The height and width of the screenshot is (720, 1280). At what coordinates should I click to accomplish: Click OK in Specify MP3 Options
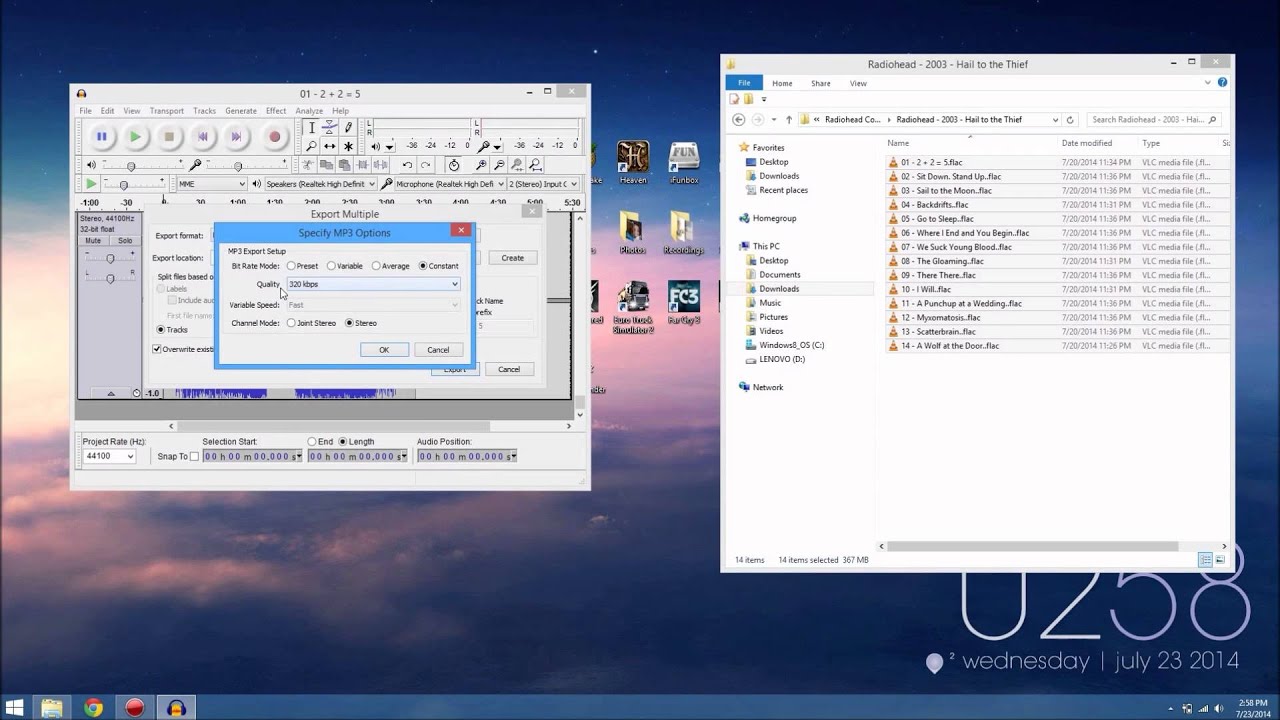tap(384, 350)
